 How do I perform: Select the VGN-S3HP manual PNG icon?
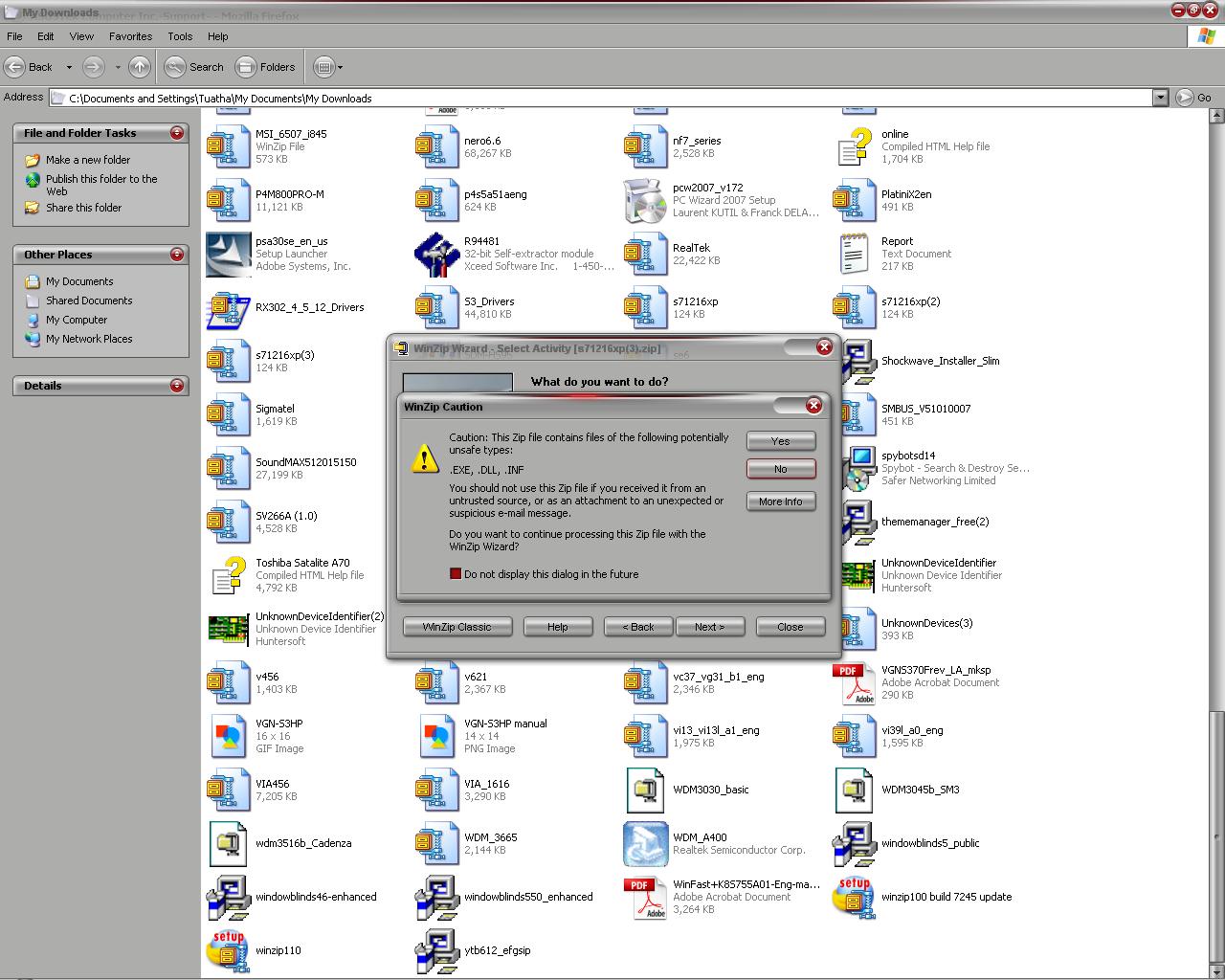(x=437, y=736)
